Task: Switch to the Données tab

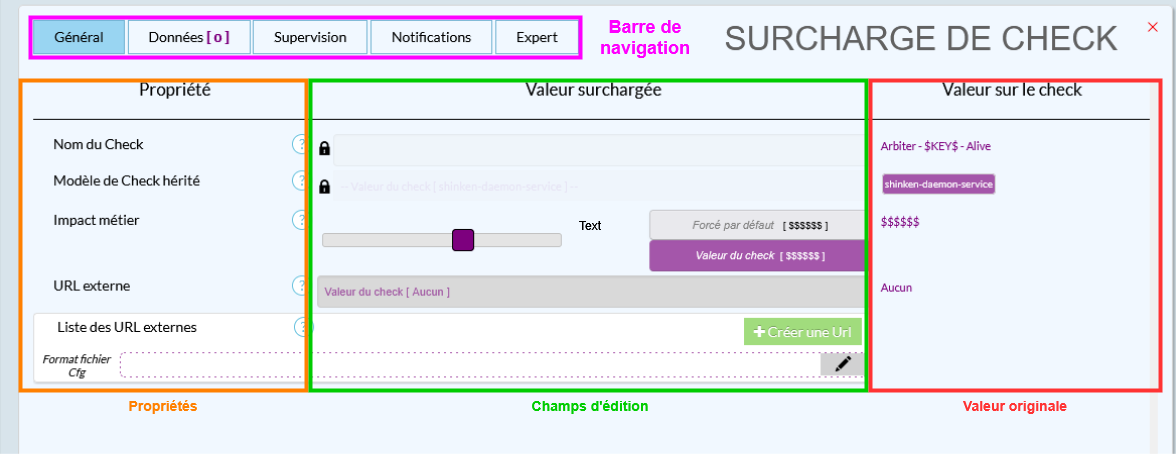Action: point(188,37)
